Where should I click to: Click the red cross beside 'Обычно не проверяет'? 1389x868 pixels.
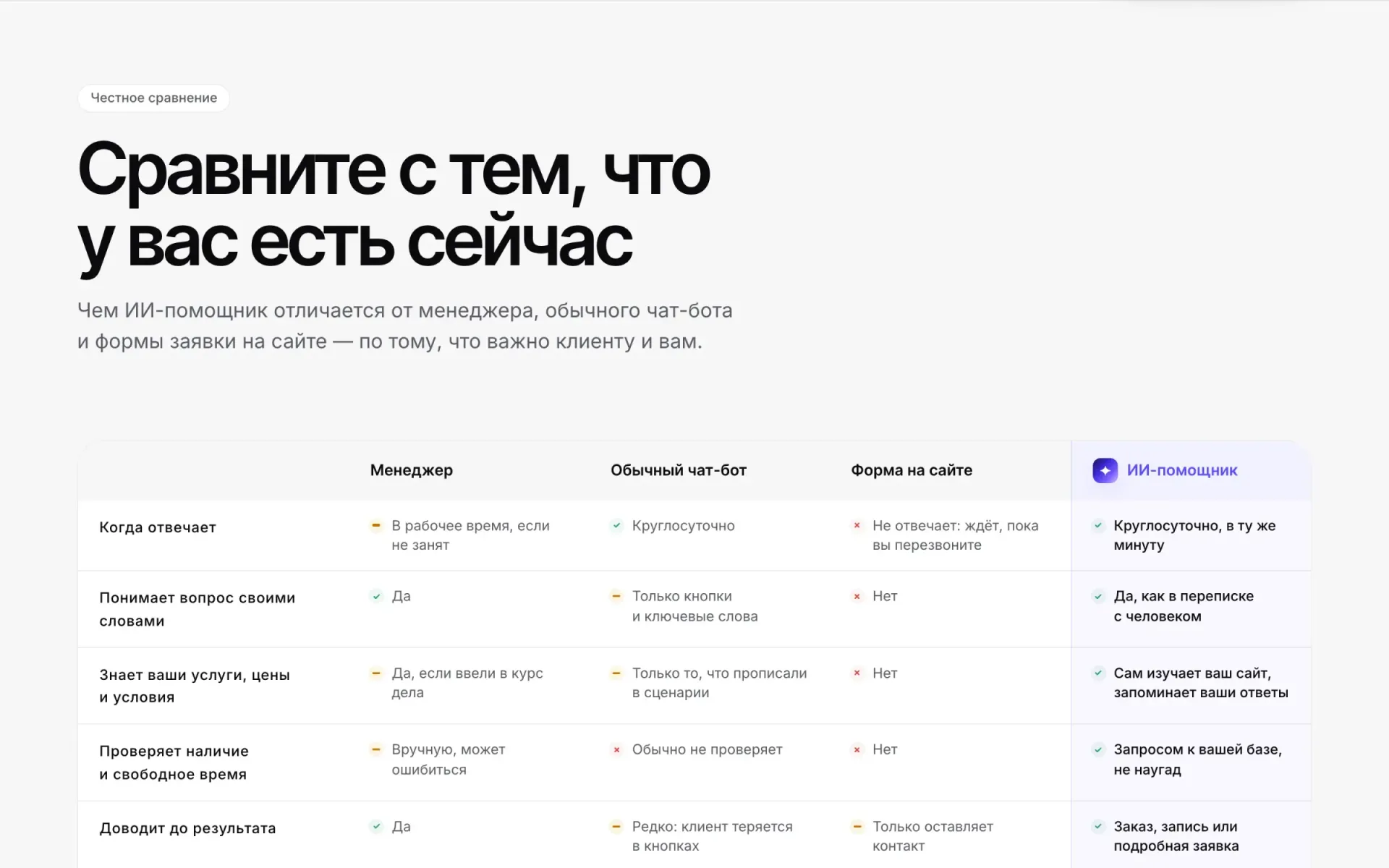coord(616,749)
